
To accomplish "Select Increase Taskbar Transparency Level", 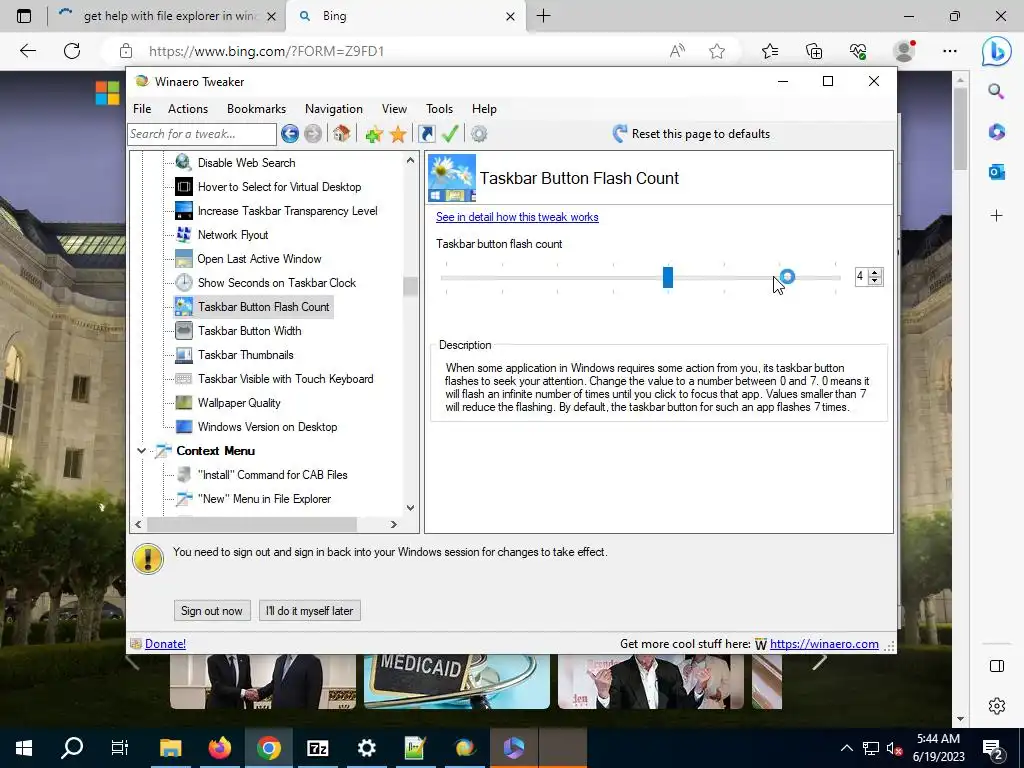I will [287, 211].
